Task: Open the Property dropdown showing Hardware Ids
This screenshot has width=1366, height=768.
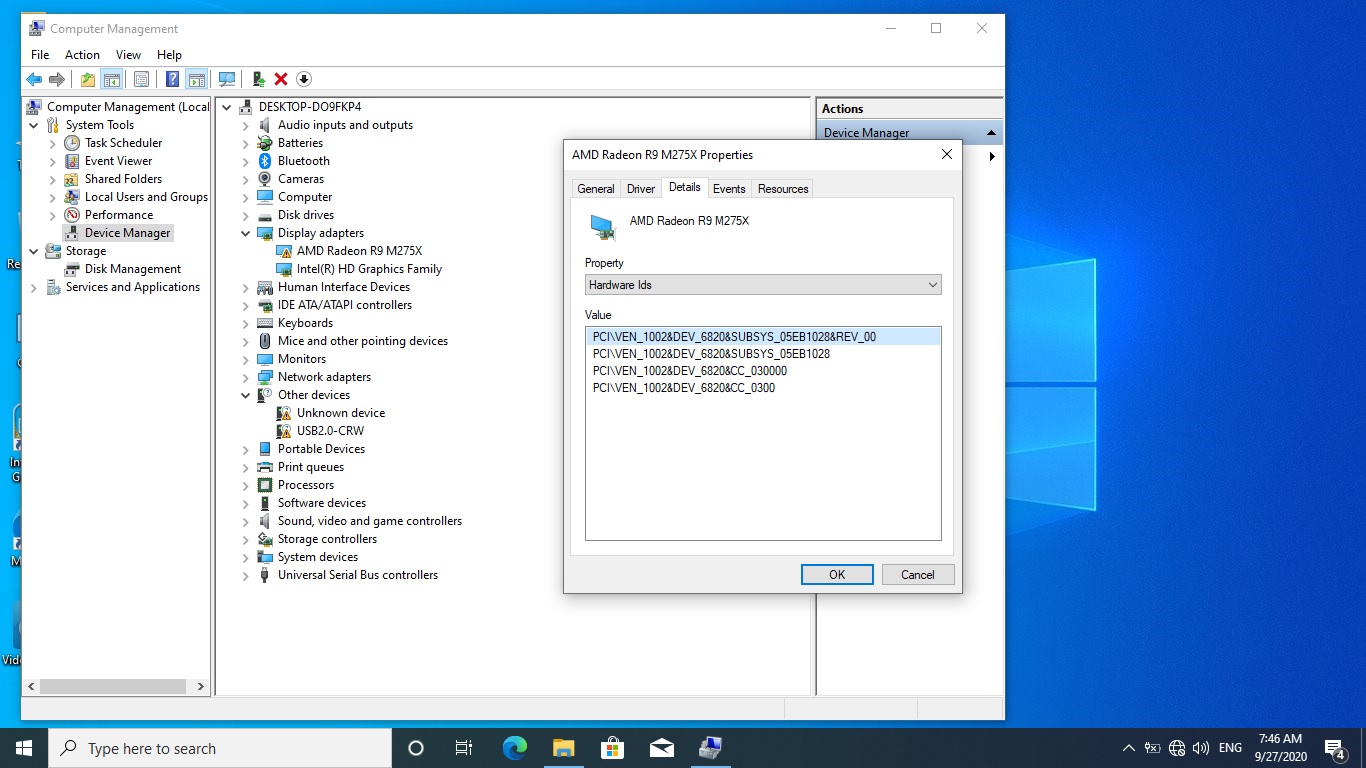Action: pyautogui.click(x=762, y=285)
